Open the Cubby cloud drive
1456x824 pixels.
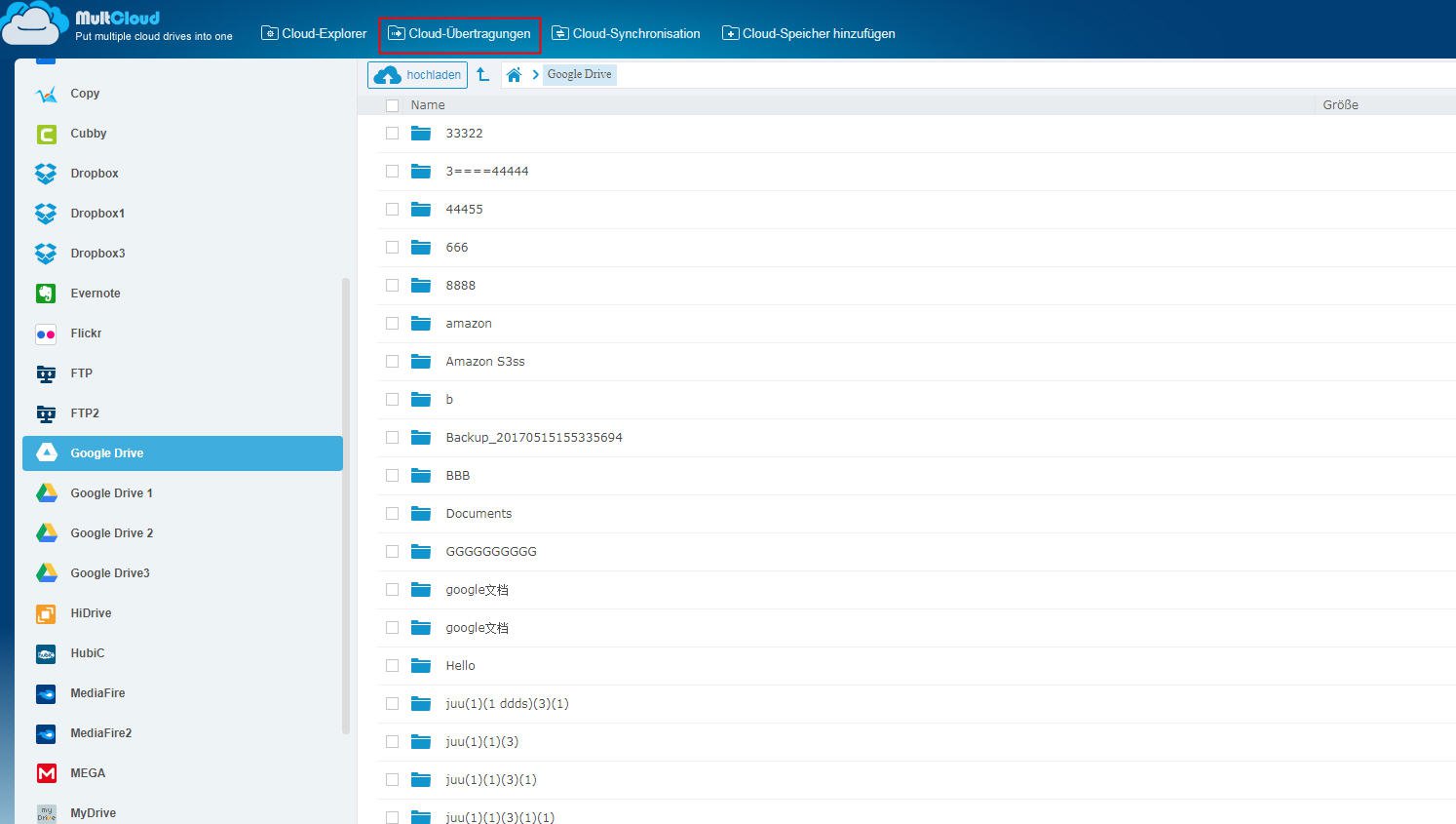point(46,134)
